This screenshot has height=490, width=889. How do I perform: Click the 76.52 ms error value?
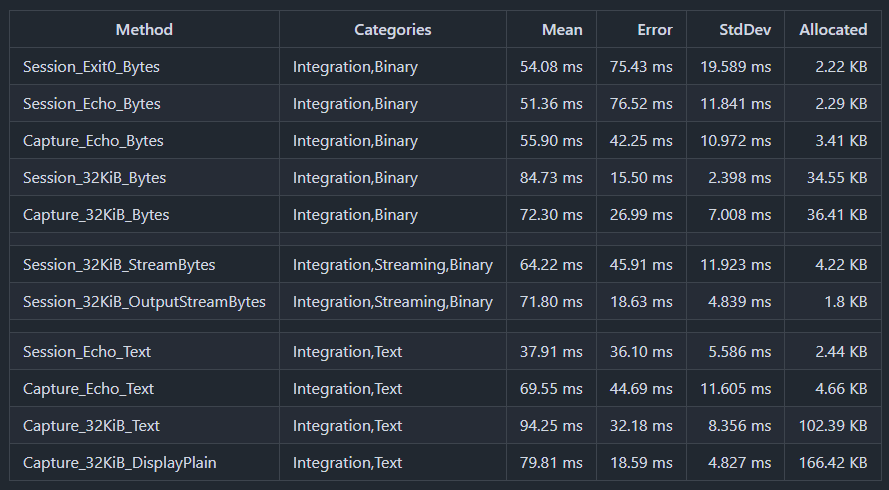pos(641,104)
